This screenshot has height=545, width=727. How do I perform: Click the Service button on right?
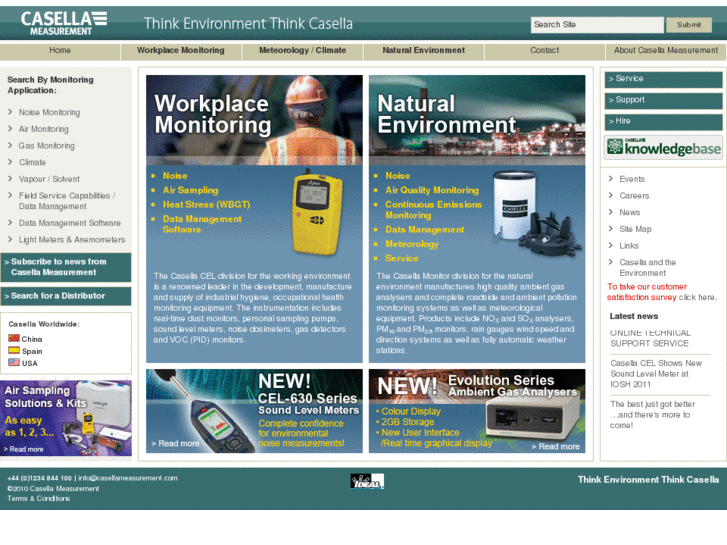click(663, 79)
